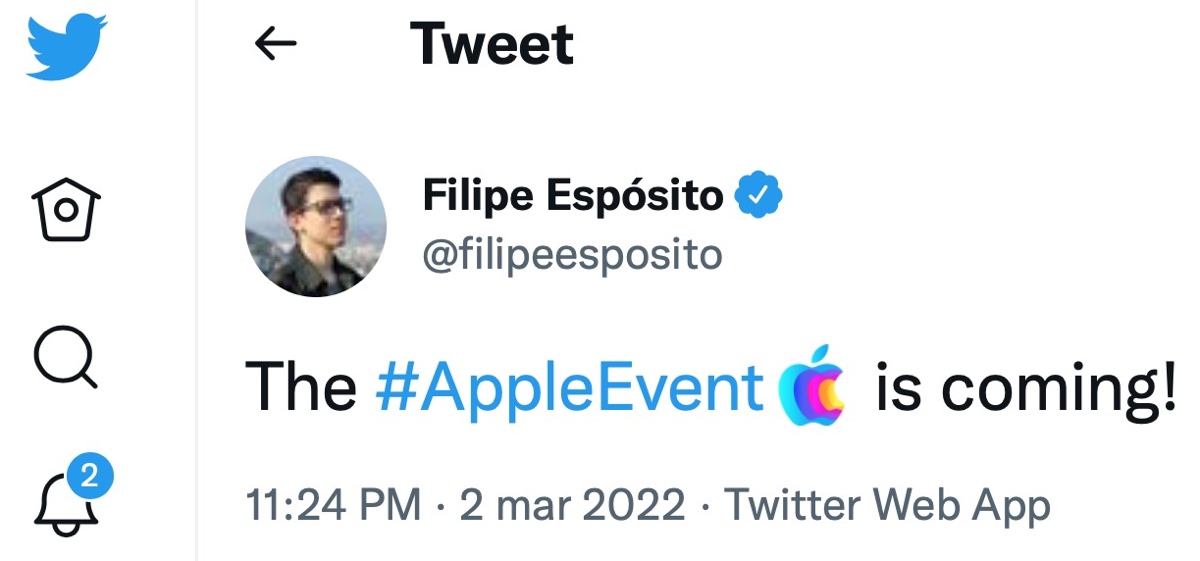The width and height of the screenshot is (1200, 561).
Task: Click the Twitter Web App source label
Action: pyautogui.click(x=887, y=504)
